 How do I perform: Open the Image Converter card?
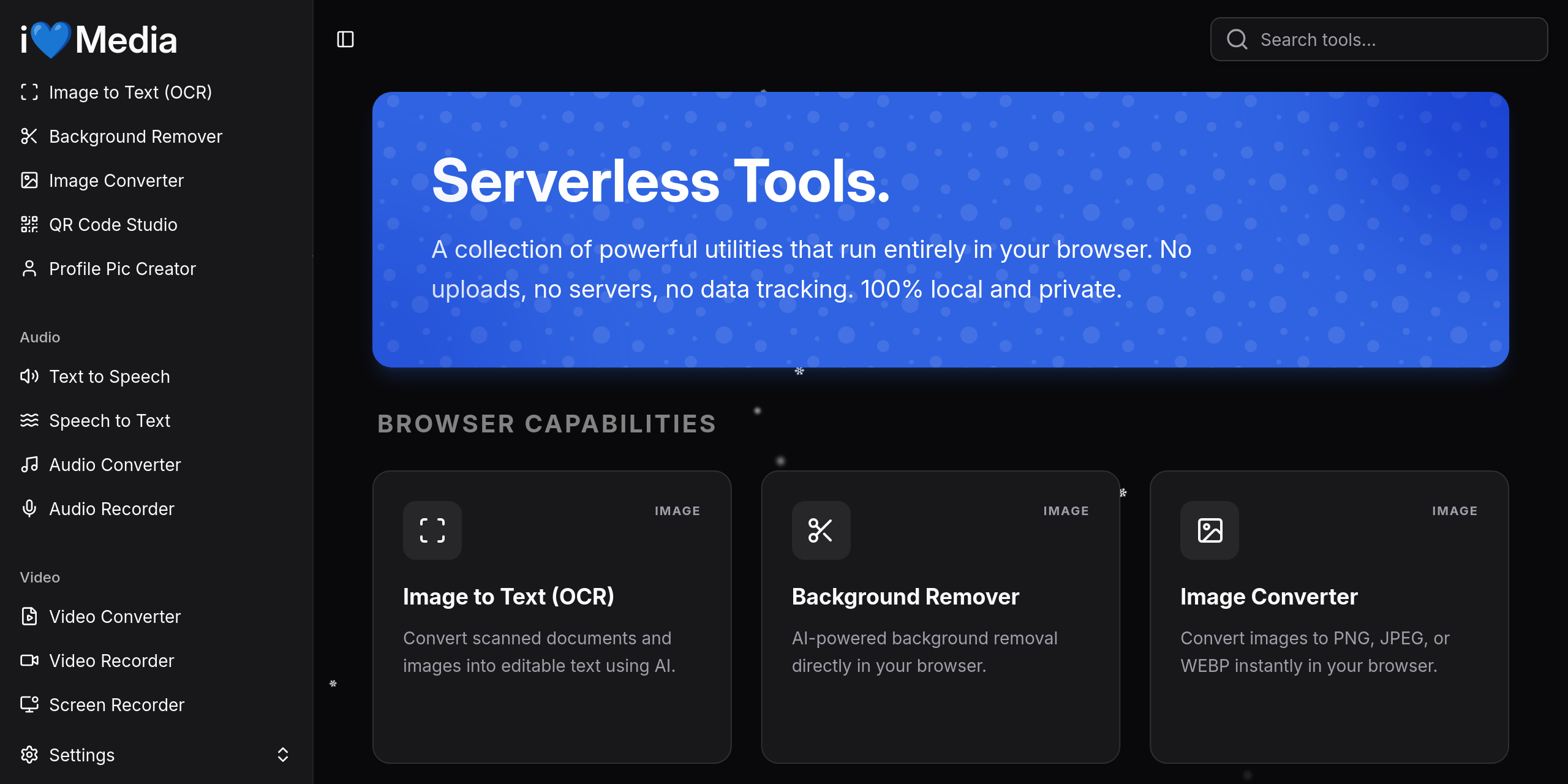pos(1329,616)
